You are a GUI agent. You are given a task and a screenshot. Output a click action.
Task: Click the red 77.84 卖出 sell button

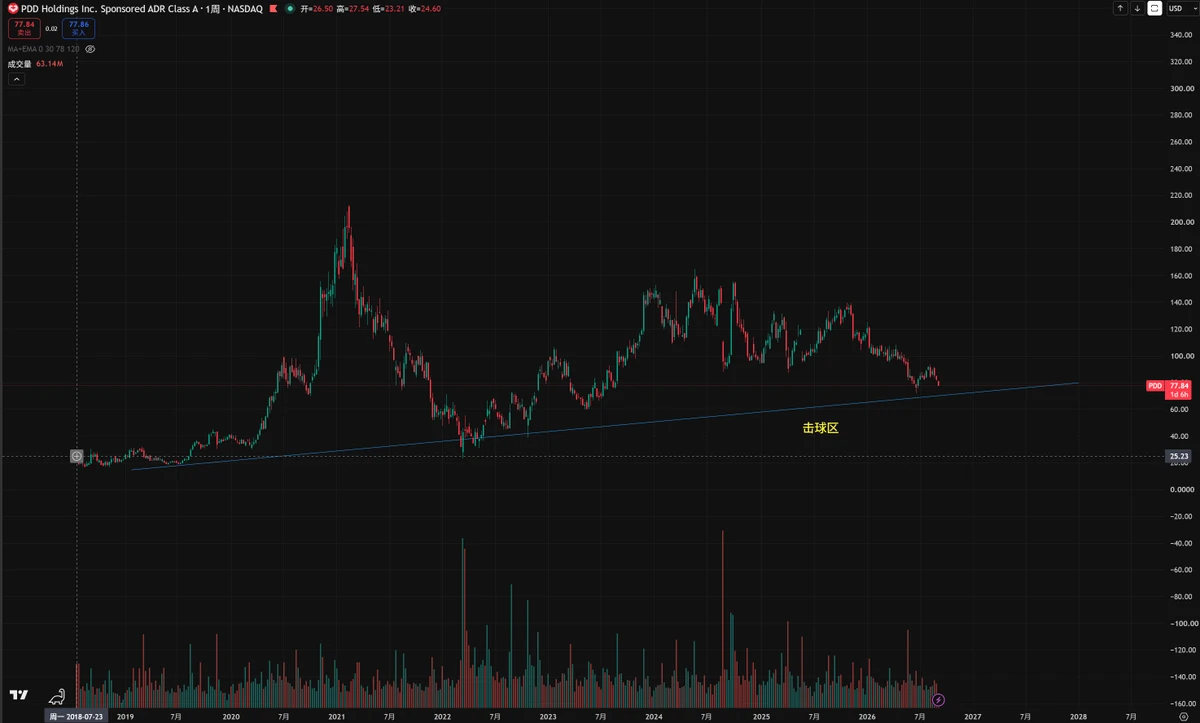point(24,29)
